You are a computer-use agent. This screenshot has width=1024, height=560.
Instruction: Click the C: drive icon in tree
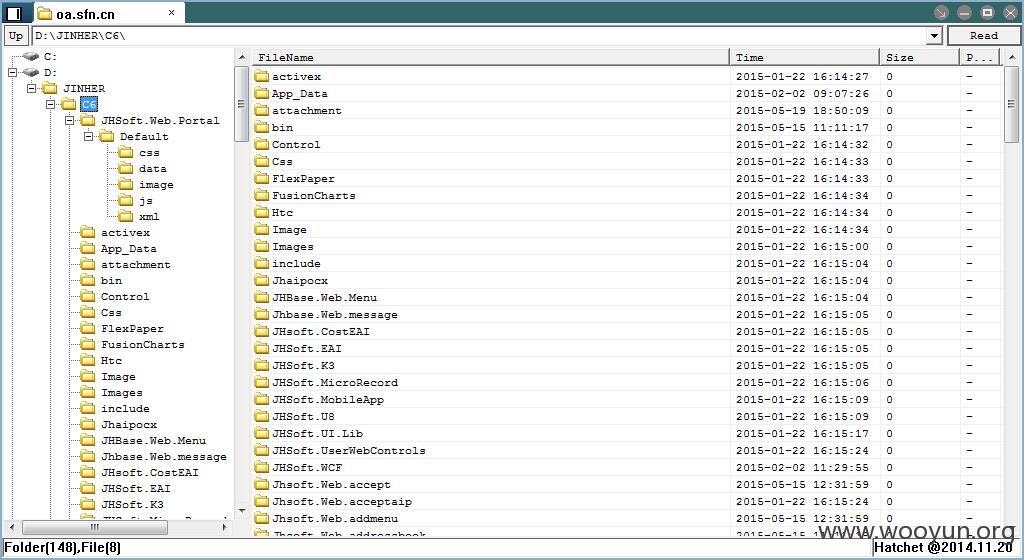(31, 57)
